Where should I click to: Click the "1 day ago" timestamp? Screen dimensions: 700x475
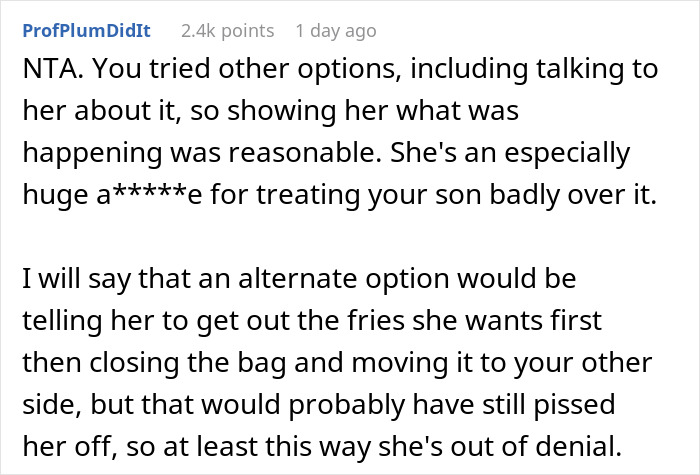[x=336, y=31]
